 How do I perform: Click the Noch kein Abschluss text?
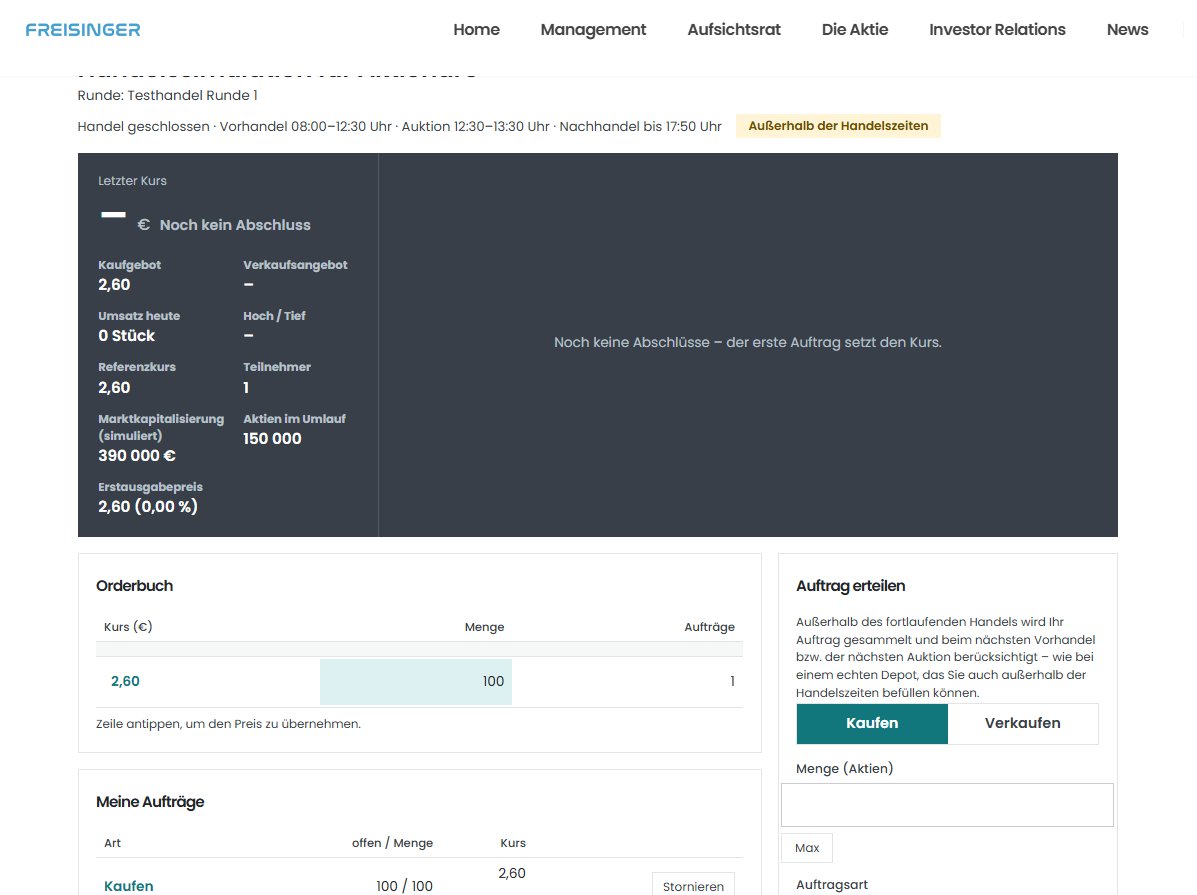coord(235,225)
